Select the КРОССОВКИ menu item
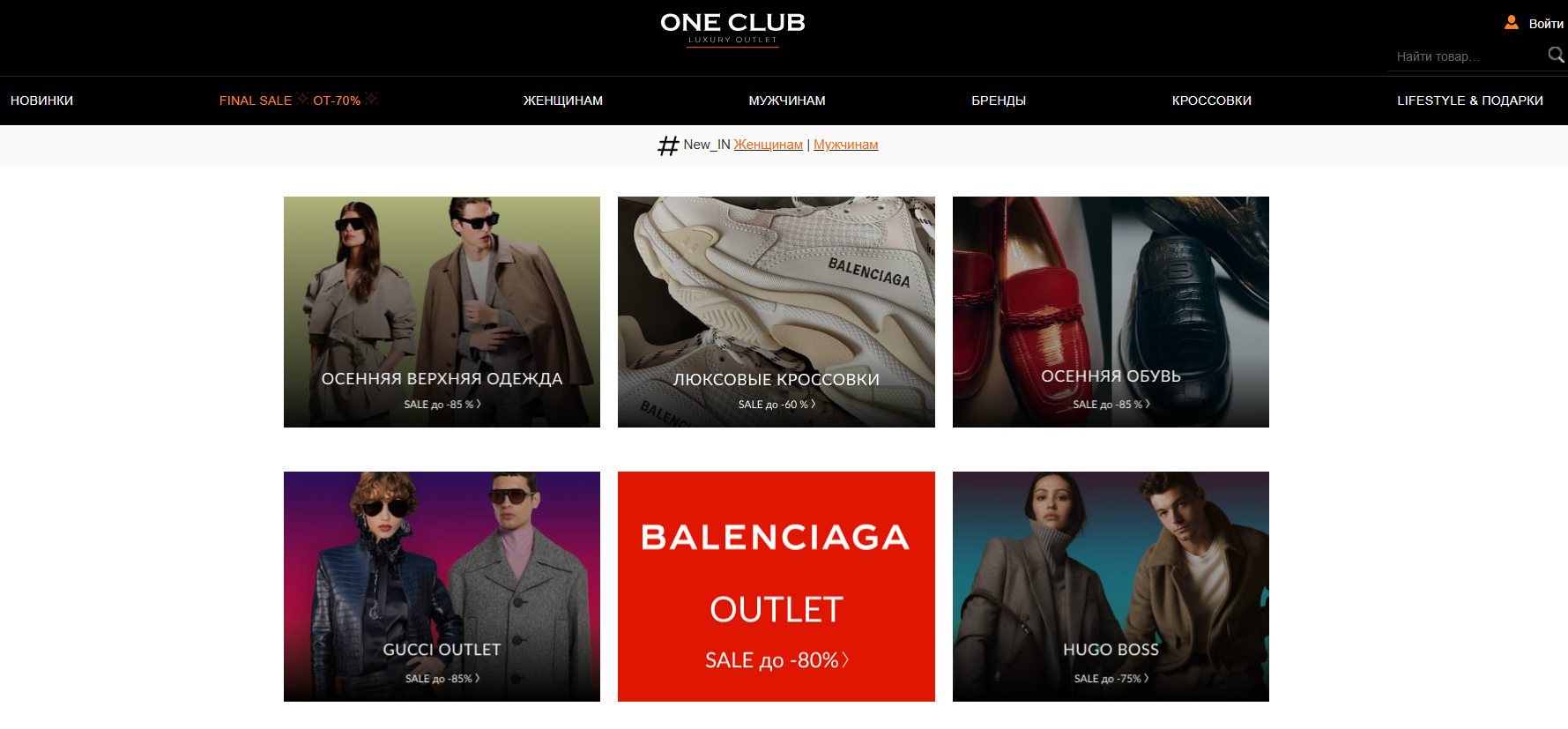Screen dimensions: 1568x729 [1212, 100]
